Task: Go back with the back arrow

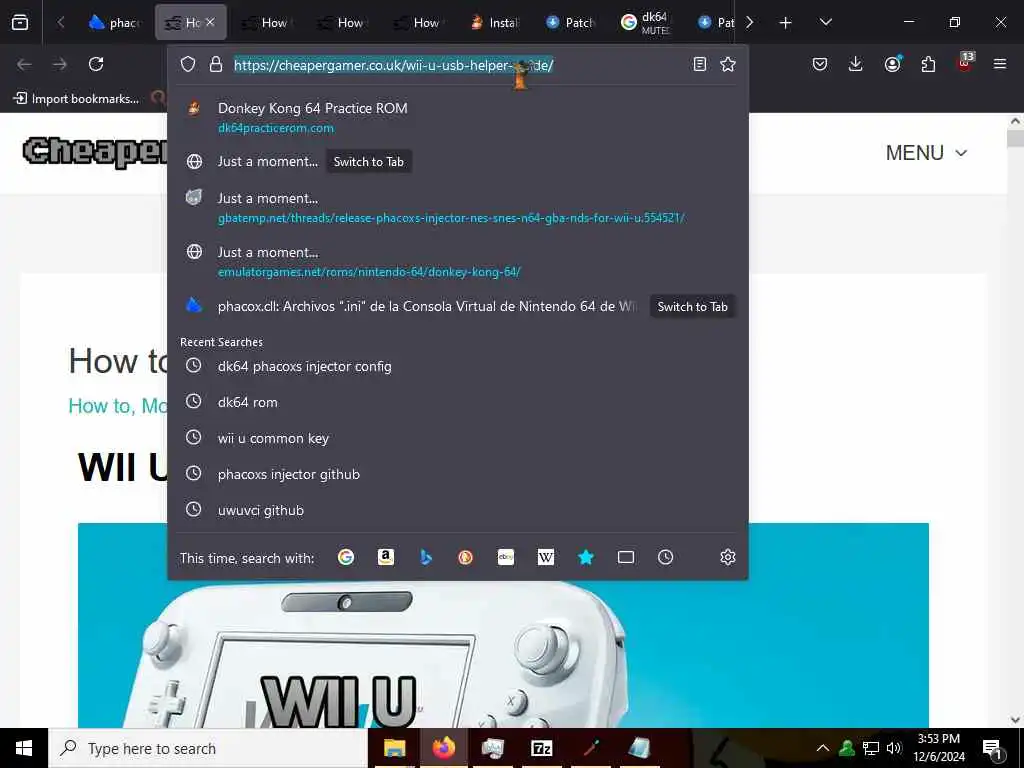Action: 24,64
